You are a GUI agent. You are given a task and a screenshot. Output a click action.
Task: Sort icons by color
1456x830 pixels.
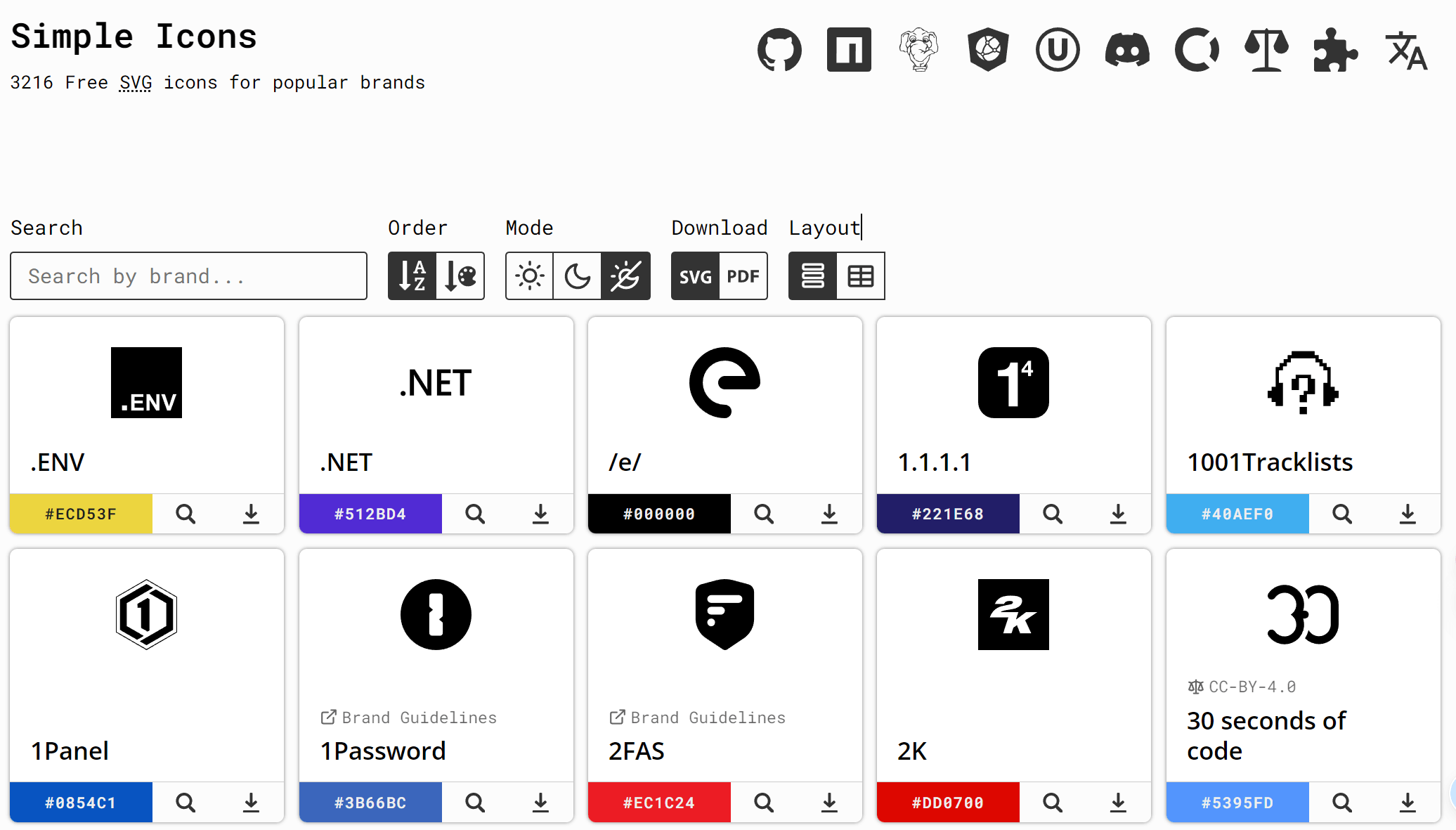pos(460,275)
